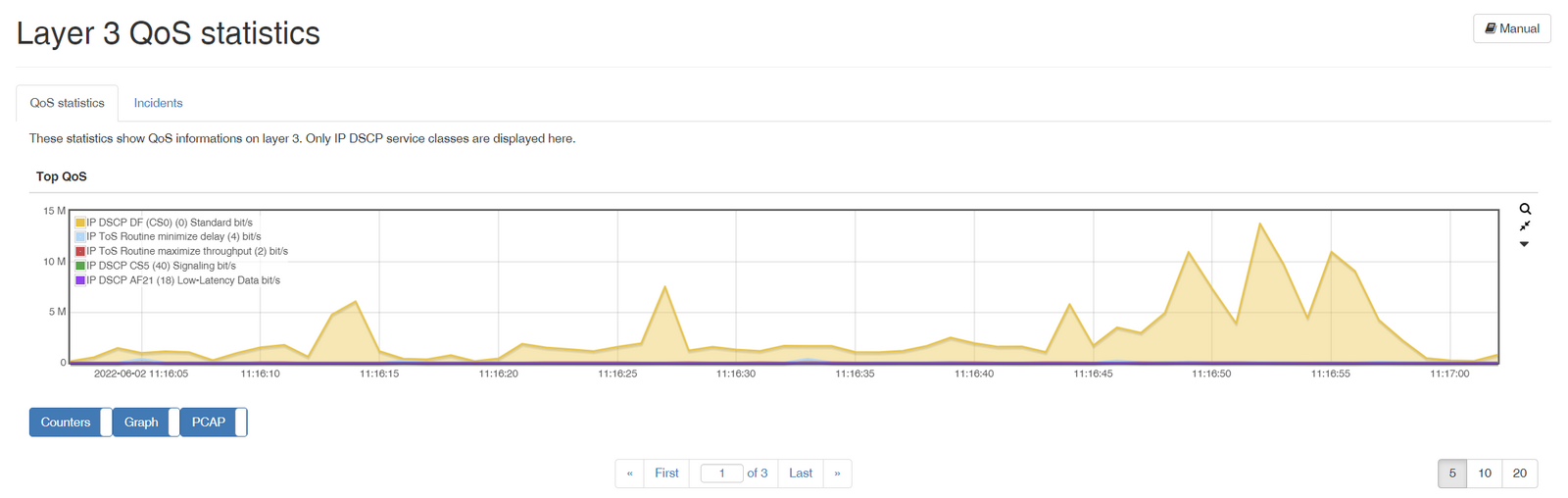Select the QoS statistics tab

point(67,103)
